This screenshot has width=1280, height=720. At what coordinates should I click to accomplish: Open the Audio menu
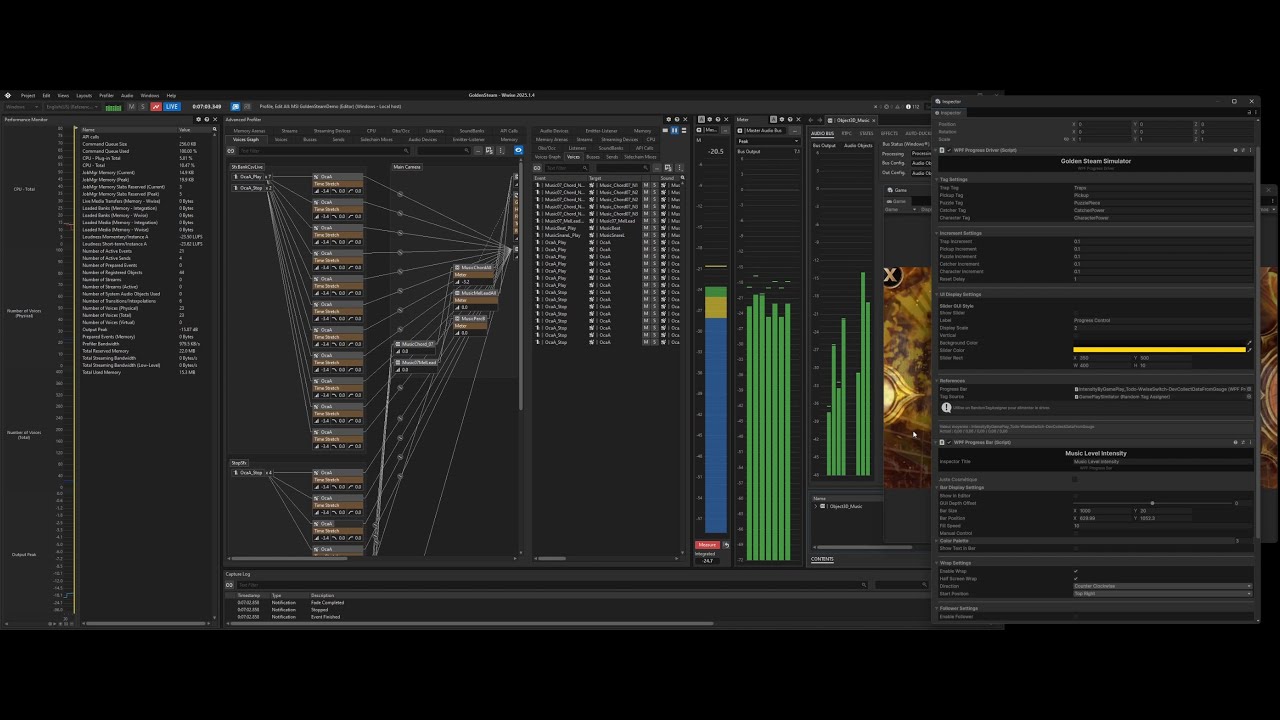coord(127,95)
